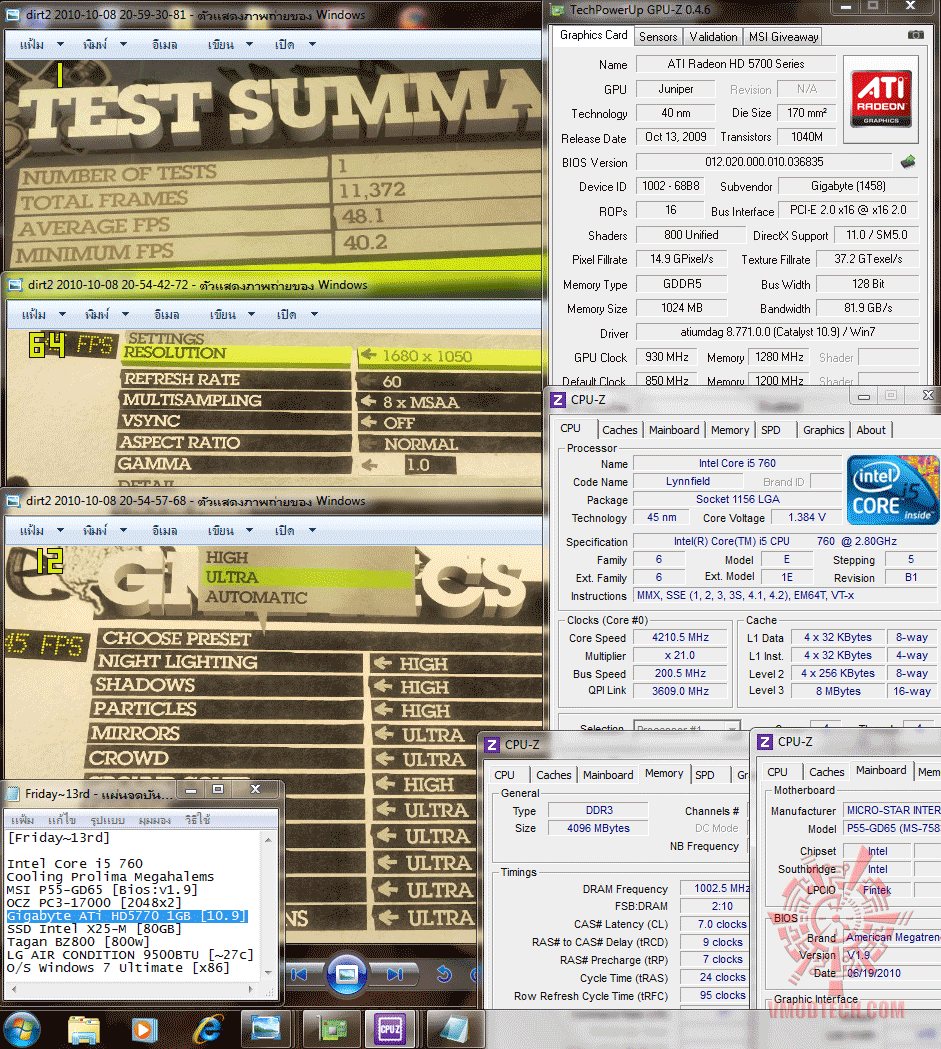Image resolution: width=941 pixels, height=1049 pixels.
Task: Open Windows Explorer from the taskbar
Action: point(84,1030)
